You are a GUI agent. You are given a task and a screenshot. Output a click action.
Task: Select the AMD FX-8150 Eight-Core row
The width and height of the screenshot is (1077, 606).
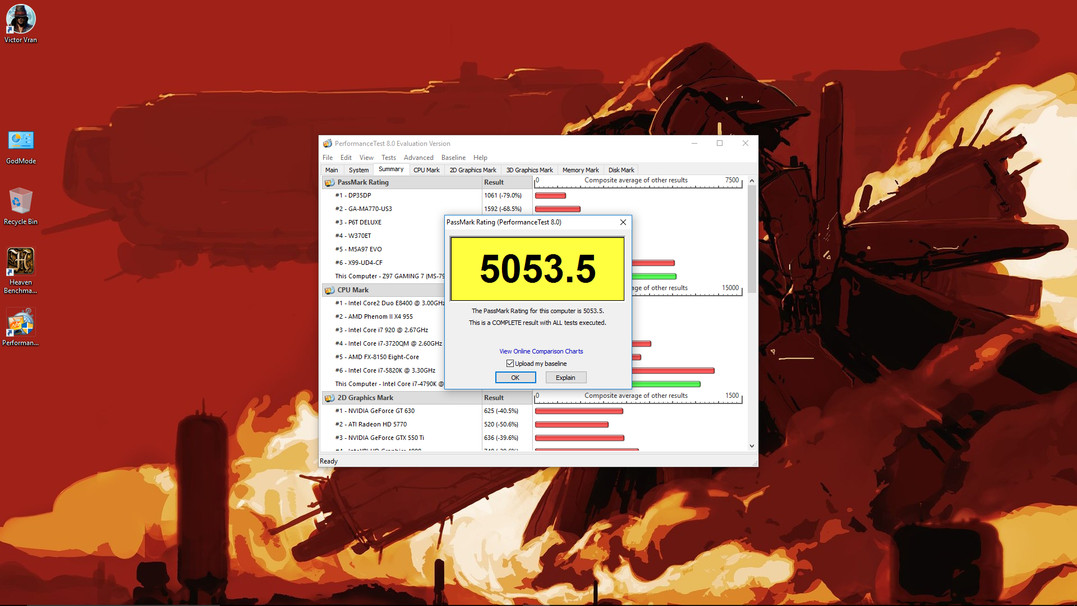(x=383, y=357)
